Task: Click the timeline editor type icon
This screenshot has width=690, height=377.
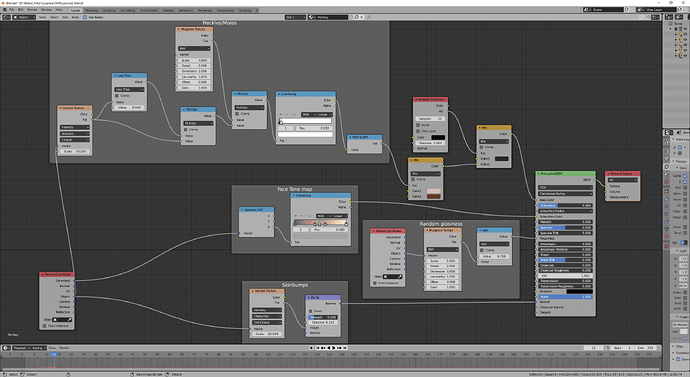Action: 6,348
